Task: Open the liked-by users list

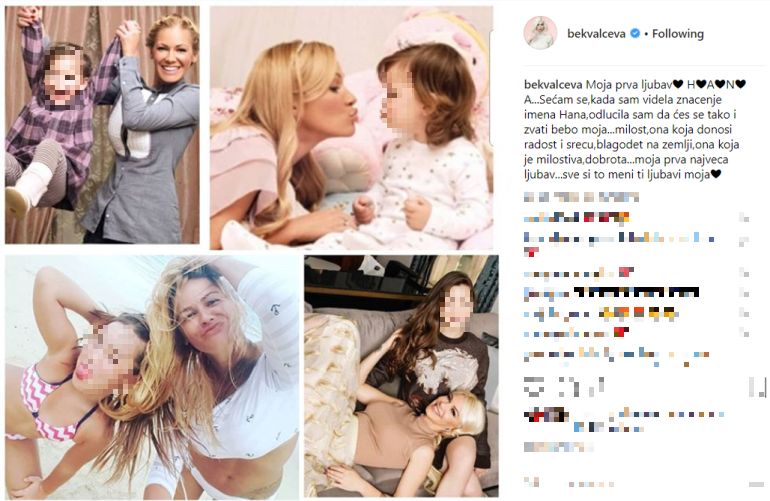Action: coord(624,421)
